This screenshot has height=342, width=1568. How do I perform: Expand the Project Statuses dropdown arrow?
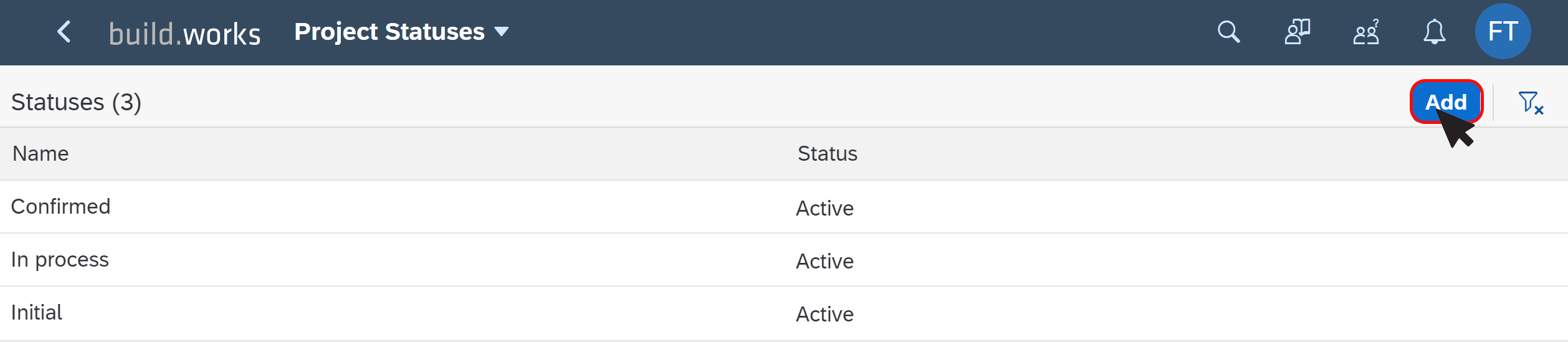501,32
